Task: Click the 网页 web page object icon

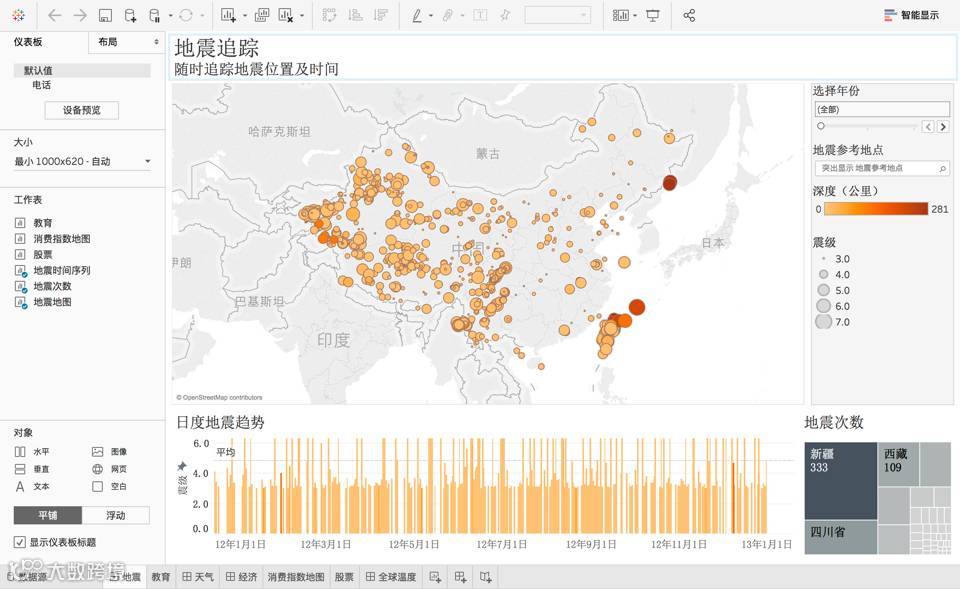Action: click(x=97, y=469)
